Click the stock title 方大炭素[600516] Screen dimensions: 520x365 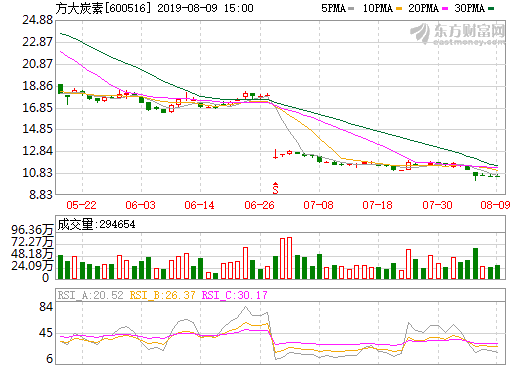(103, 8)
